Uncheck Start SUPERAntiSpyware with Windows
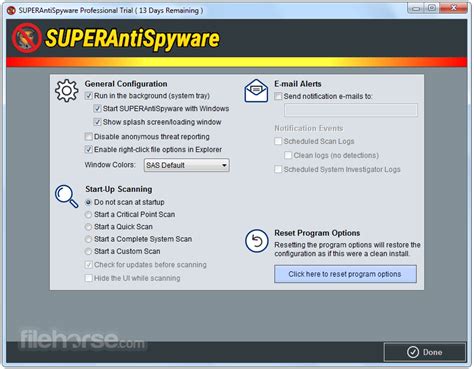The image size is (474, 369). point(97,109)
